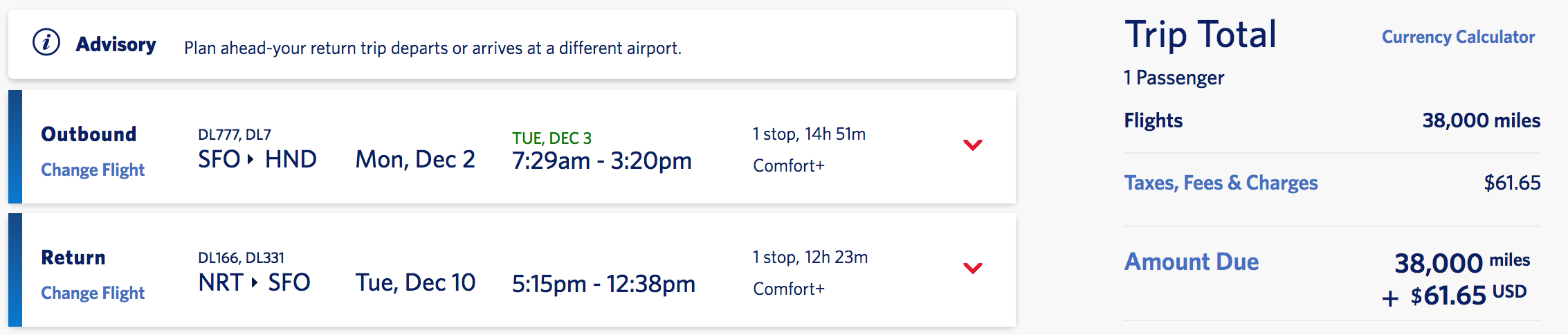
Task: Click Change Flight under Outbound
Action: tap(93, 170)
